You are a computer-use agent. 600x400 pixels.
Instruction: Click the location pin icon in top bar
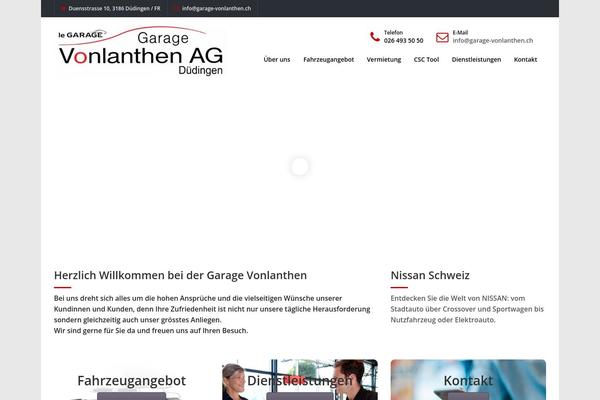63,8
